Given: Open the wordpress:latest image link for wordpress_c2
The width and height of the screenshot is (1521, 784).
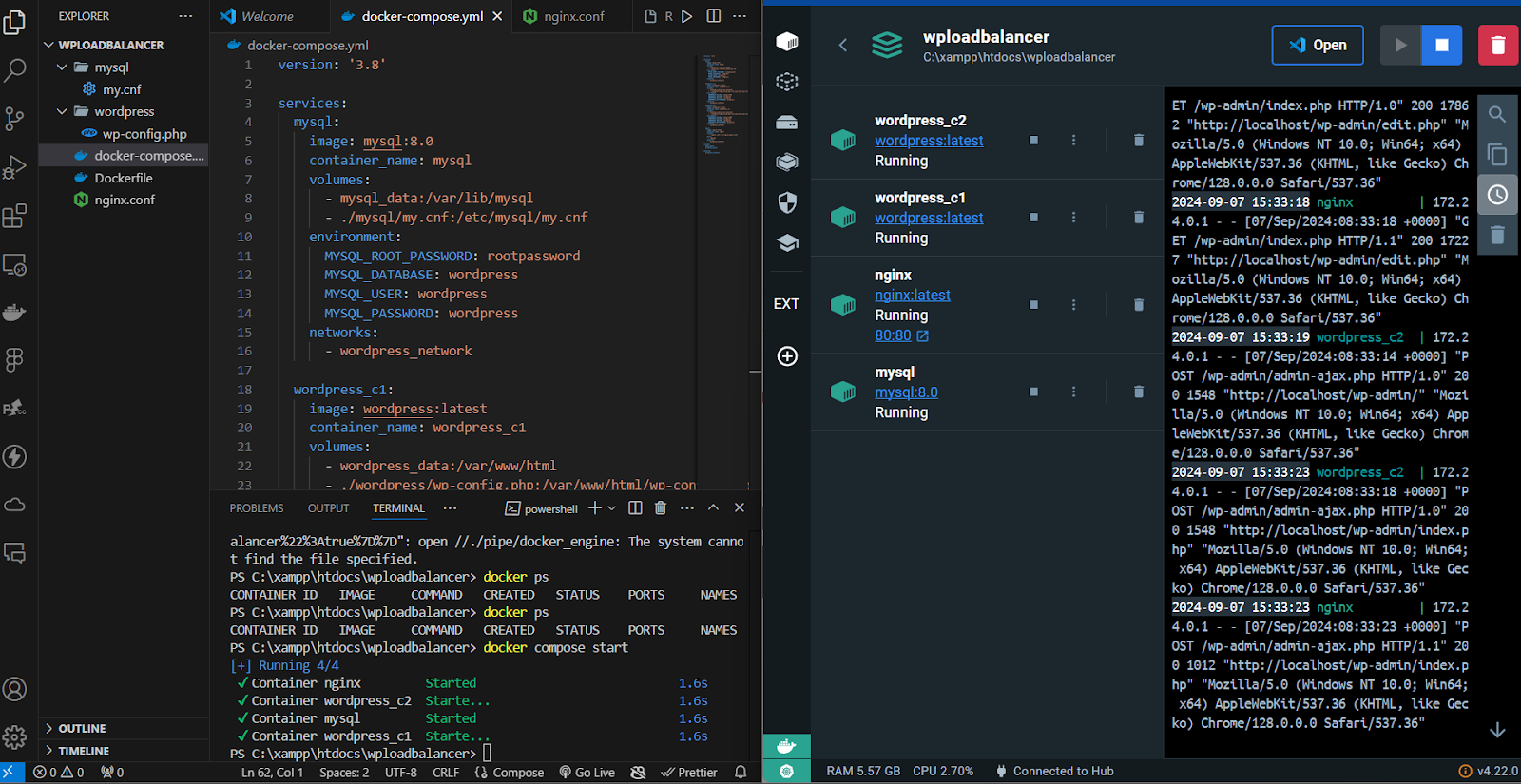Looking at the screenshot, I should point(929,141).
